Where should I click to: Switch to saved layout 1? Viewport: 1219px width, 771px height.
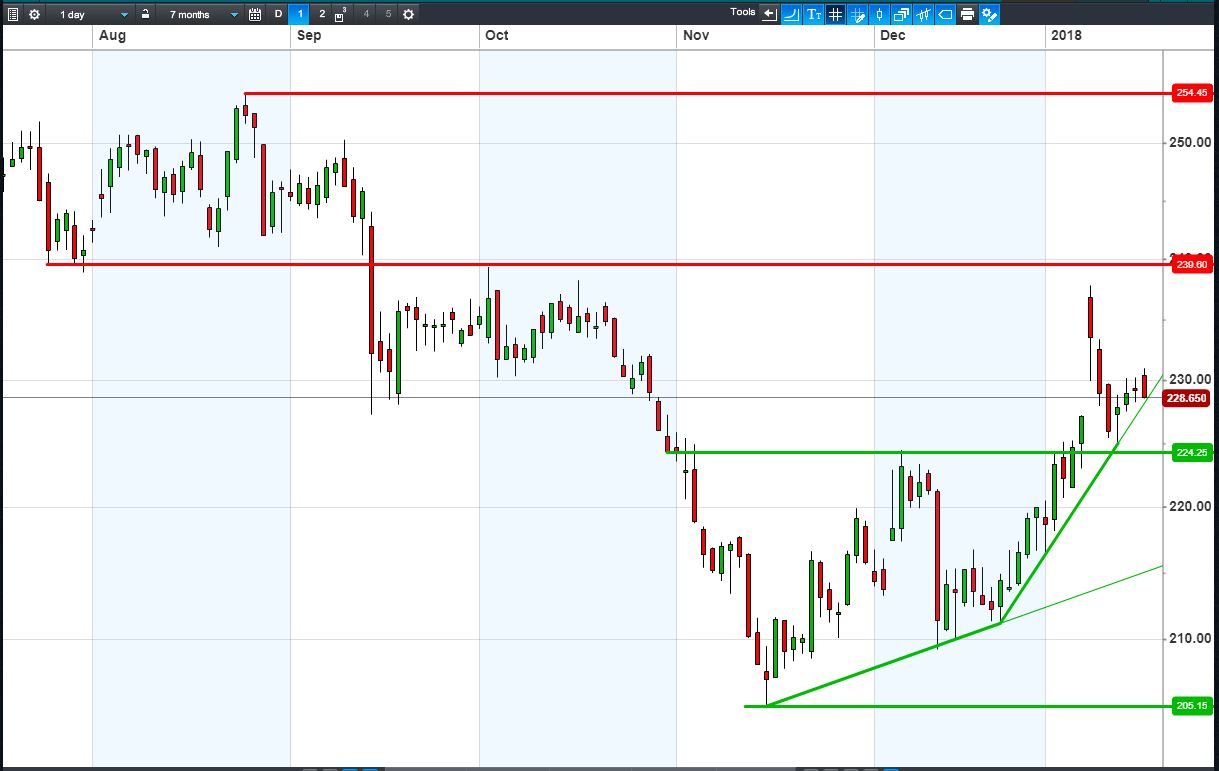click(x=301, y=14)
